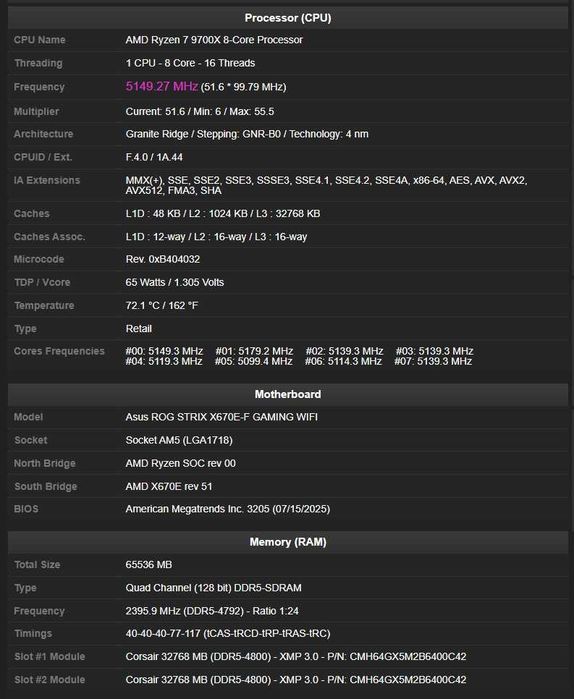Viewport: 574px width, 699px height.
Task: Select the Caches value L1D : 48 KB
Action: pyautogui.click(x=223, y=214)
